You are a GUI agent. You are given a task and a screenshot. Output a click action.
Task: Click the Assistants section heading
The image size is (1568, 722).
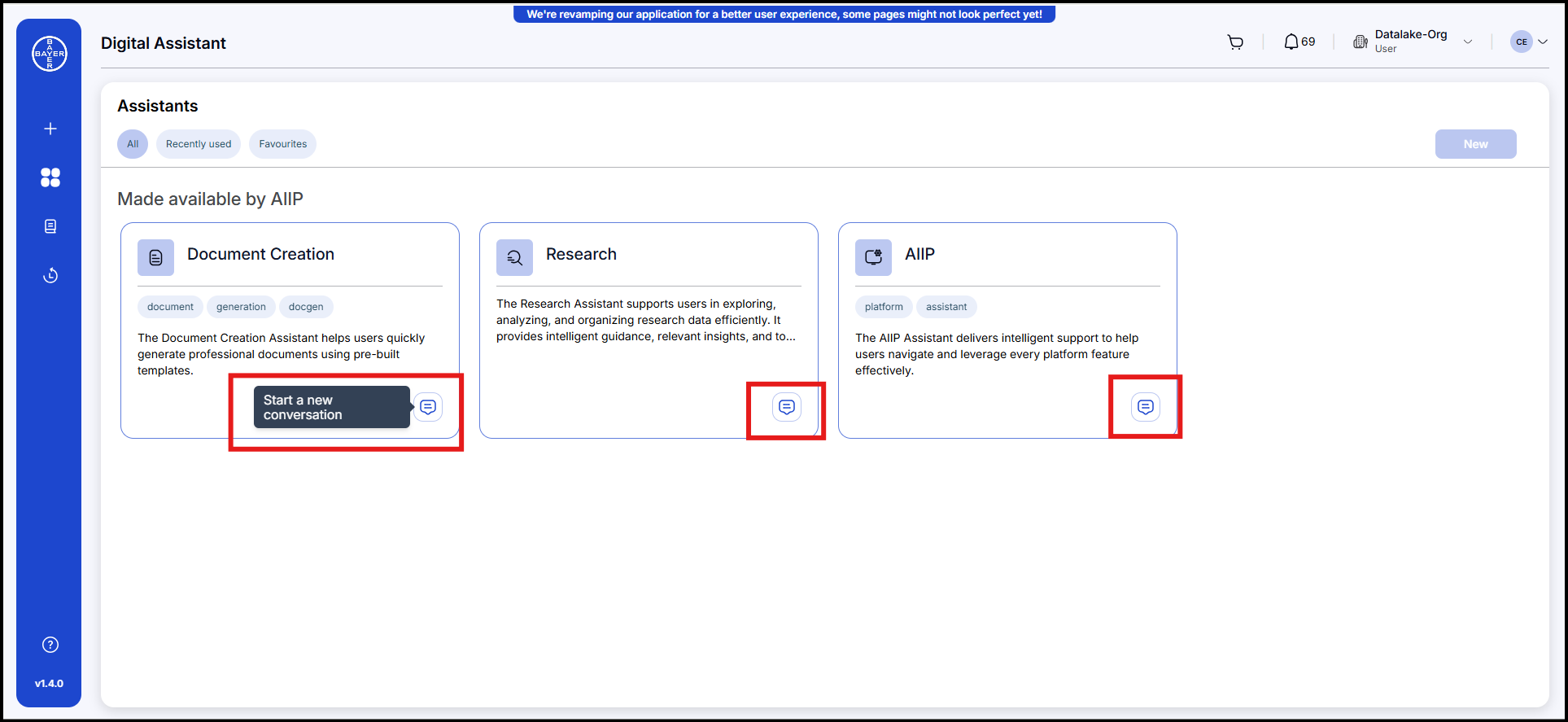(x=158, y=106)
